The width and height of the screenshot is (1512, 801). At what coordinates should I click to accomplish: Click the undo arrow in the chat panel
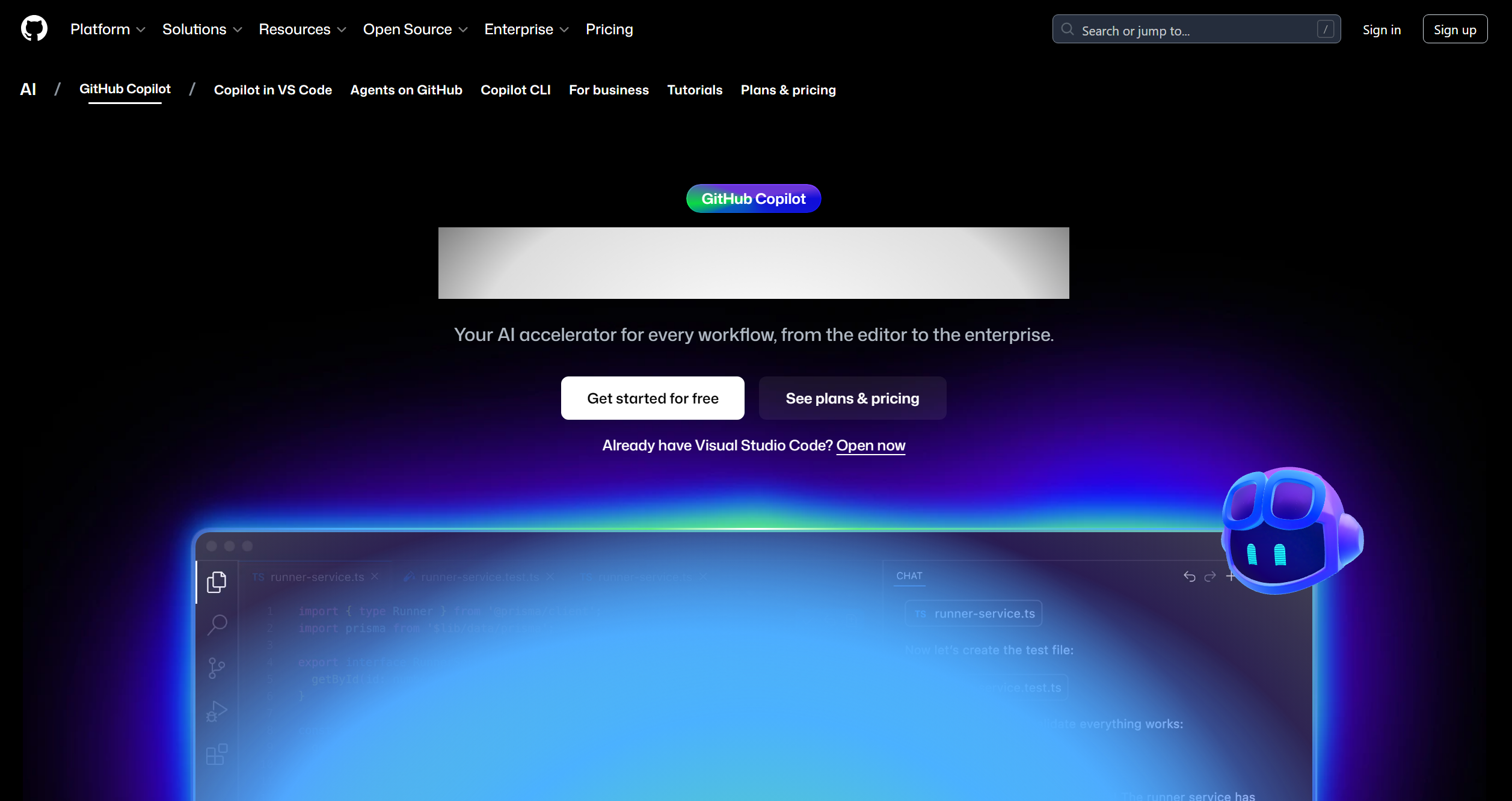[1189, 577]
